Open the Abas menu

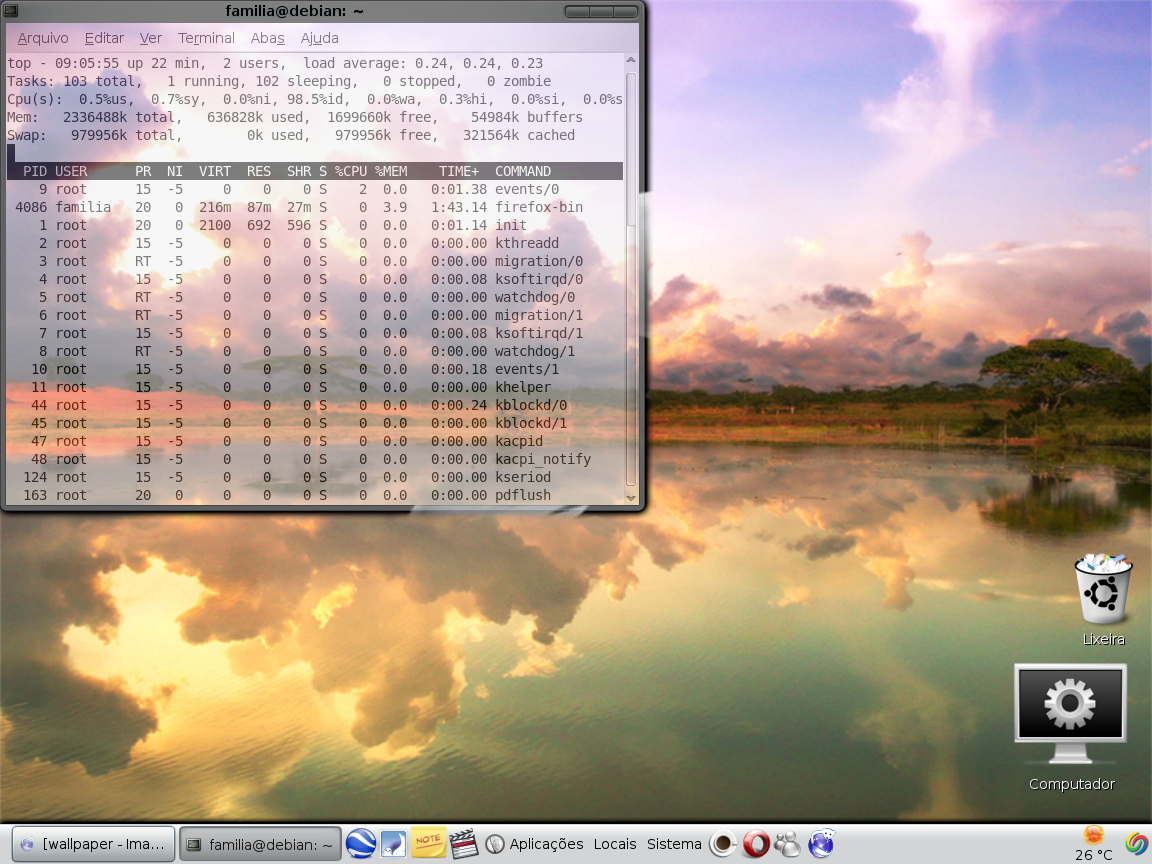point(267,38)
